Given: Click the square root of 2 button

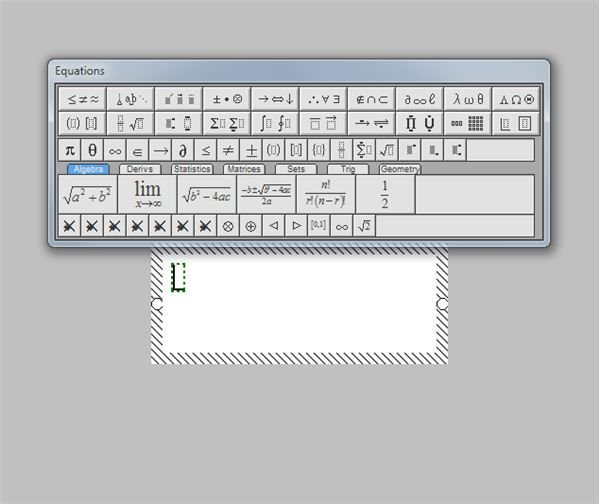Looking at the screenshot, I should click(x=364, y=226).
